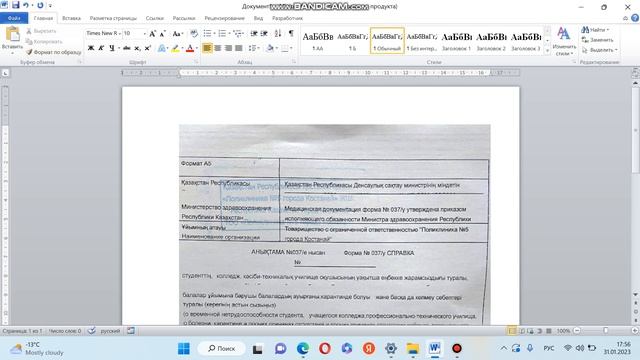Viewport: 640px width, 360px height.
Task: Click the spell check icon in status bar
Action: tap(92, 331)
